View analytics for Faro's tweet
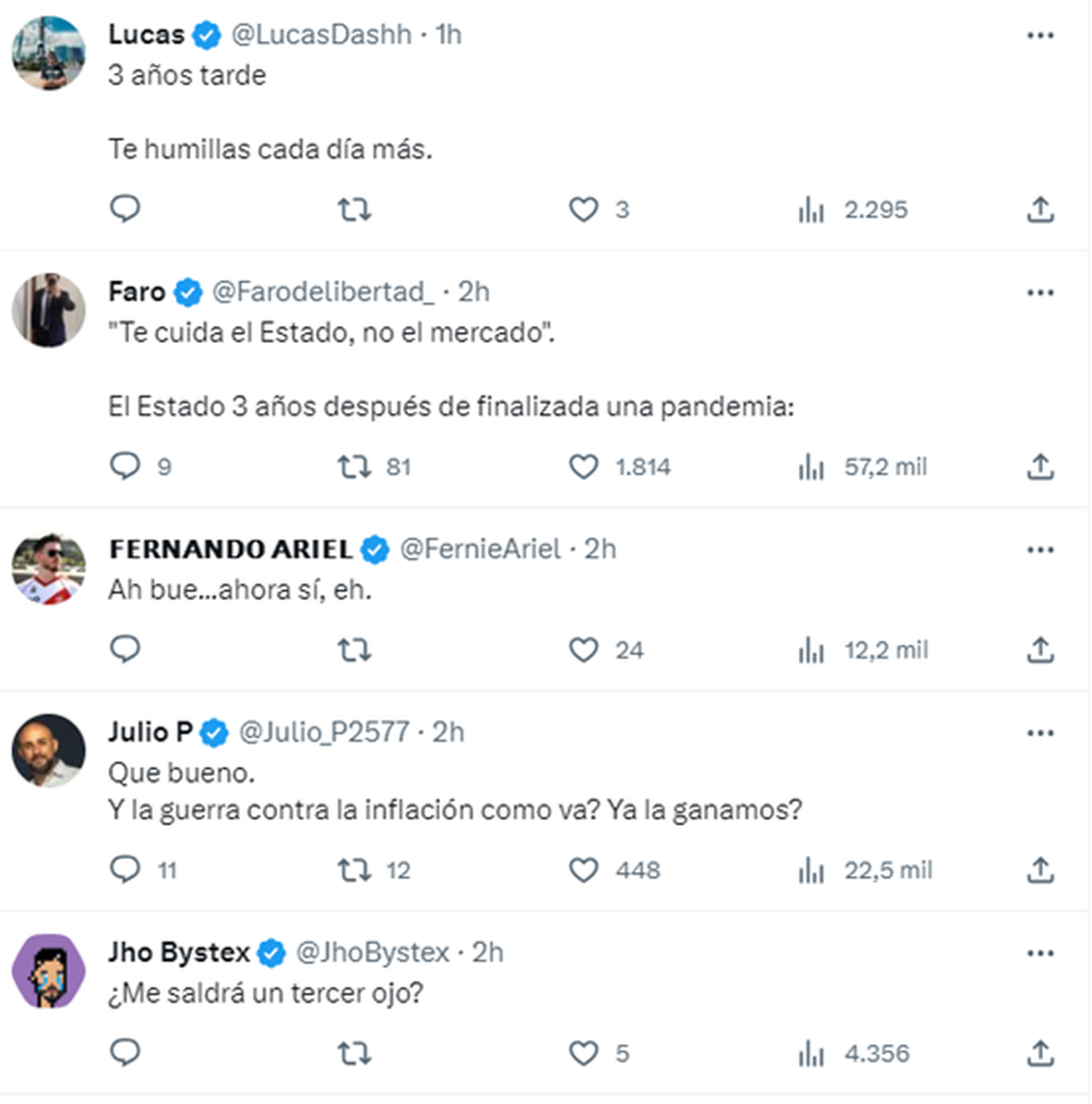This screenshot has height=1104, width=1092. (811, 467)
